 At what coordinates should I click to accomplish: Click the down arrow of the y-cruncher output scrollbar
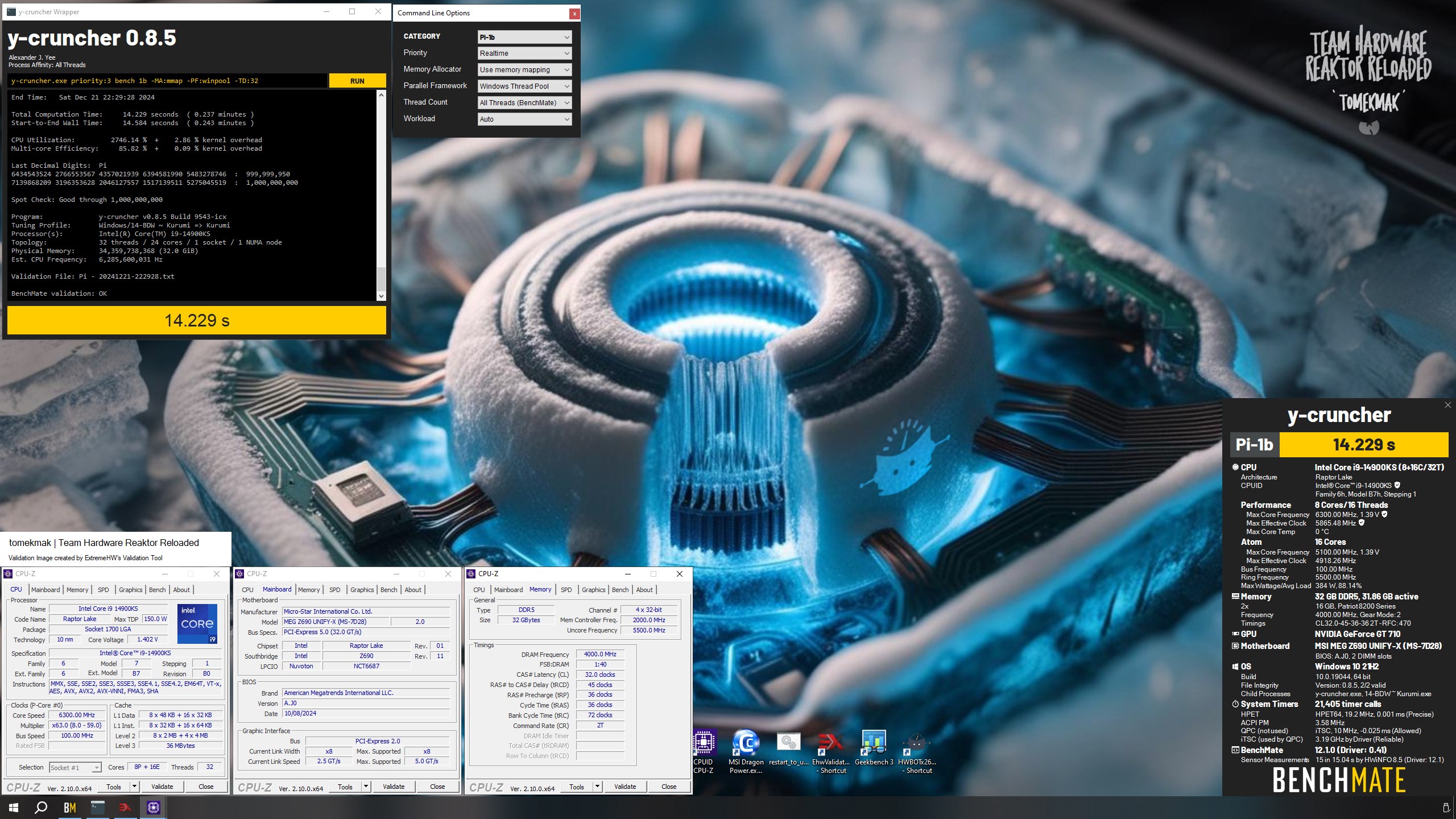point(381,296)
